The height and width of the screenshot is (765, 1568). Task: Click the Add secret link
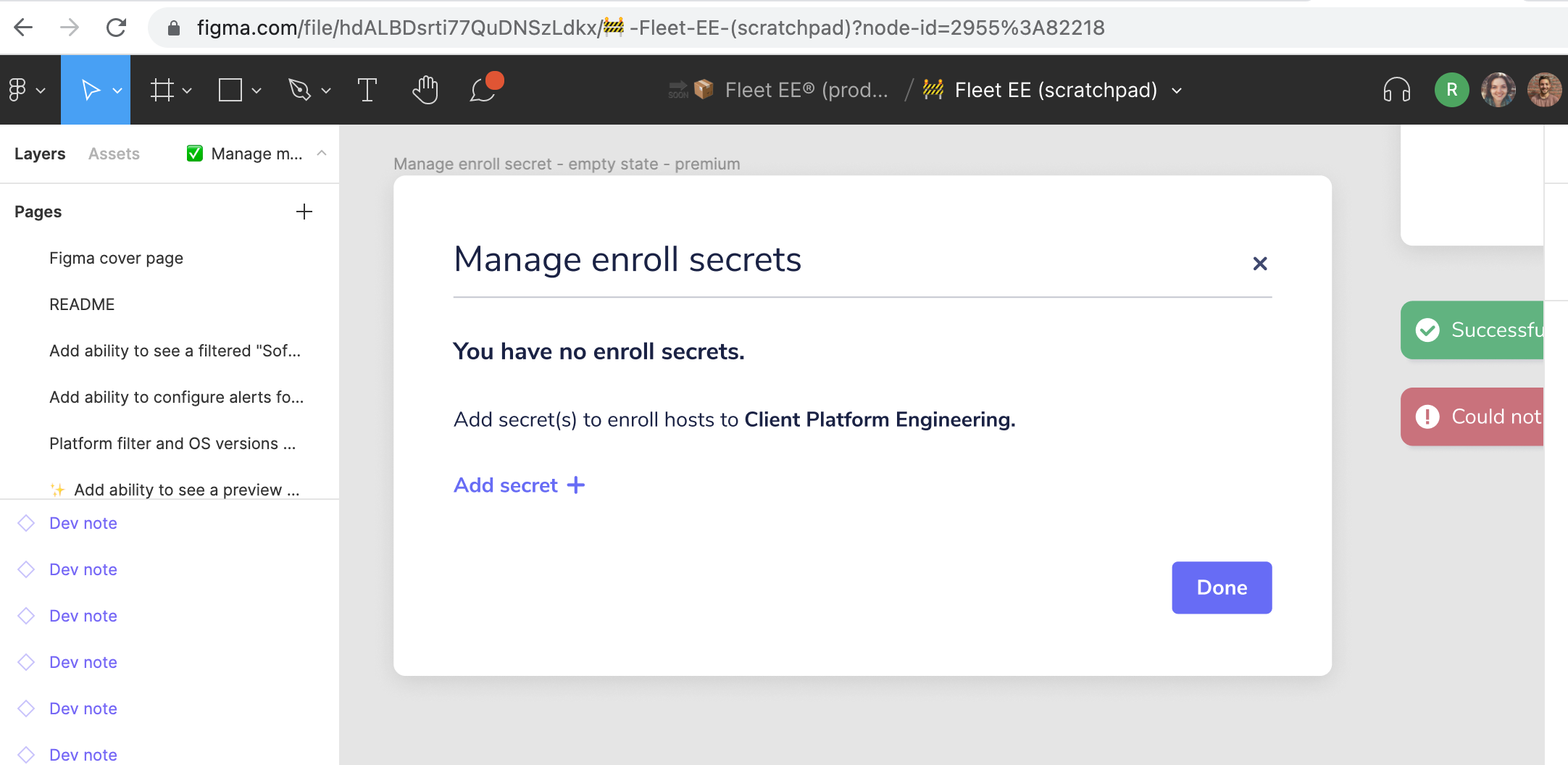[506, 485]
